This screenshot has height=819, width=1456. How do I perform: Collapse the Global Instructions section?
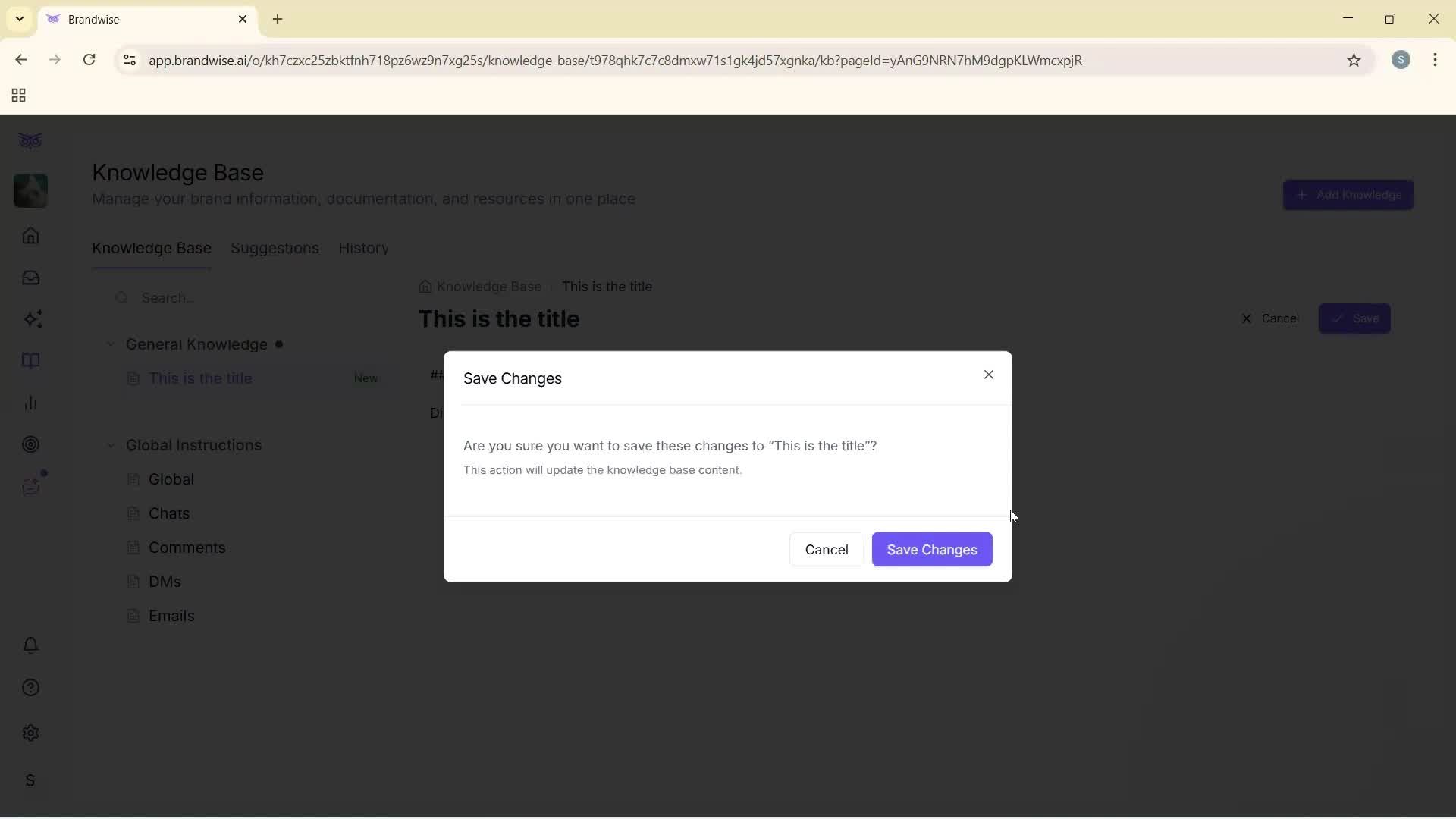click(x=111, y=446)
